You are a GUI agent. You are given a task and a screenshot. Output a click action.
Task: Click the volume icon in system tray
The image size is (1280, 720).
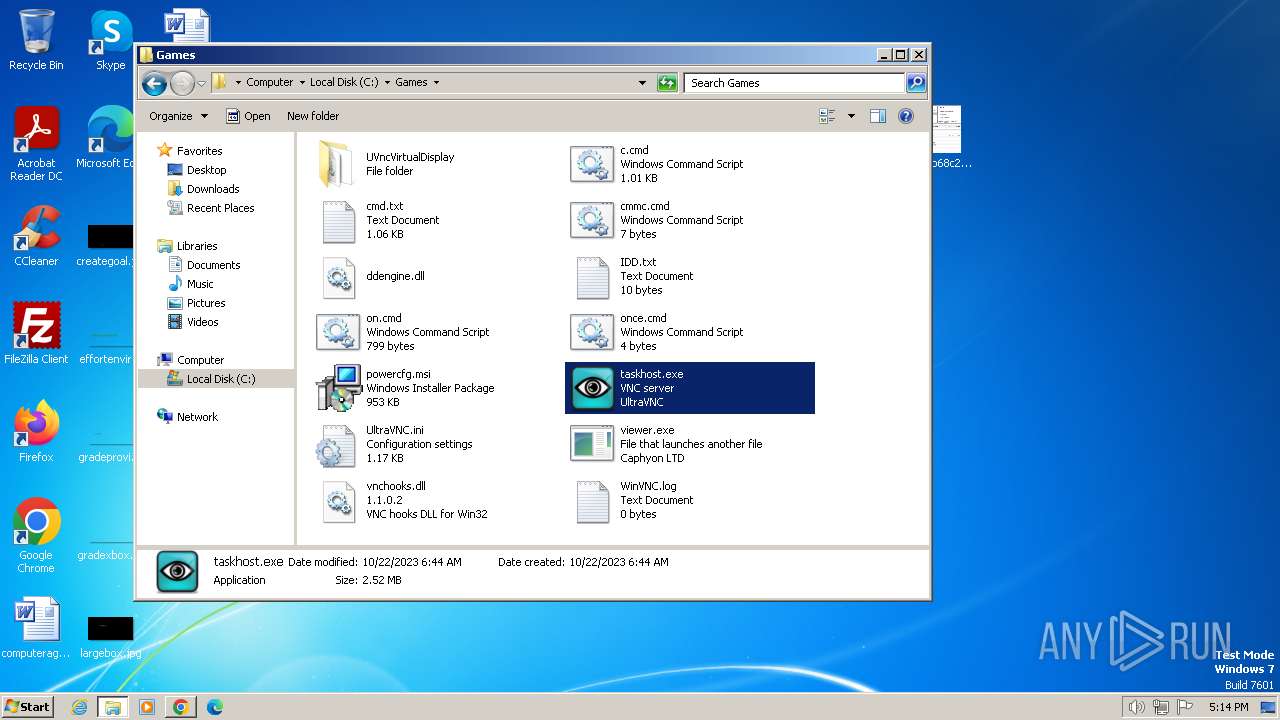pos(1136,707)
